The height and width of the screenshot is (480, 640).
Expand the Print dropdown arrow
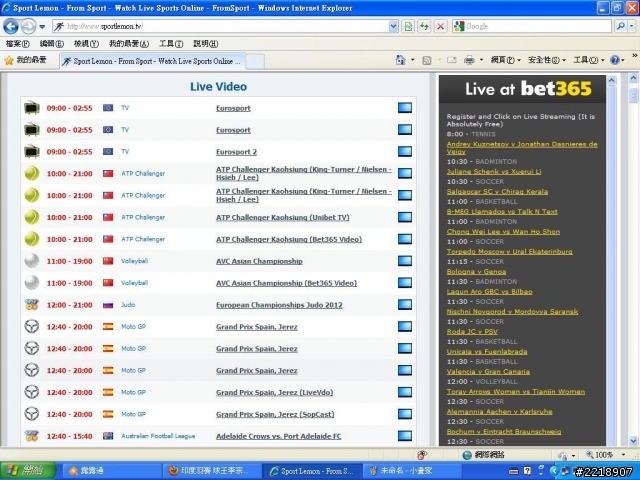[481, 60]
